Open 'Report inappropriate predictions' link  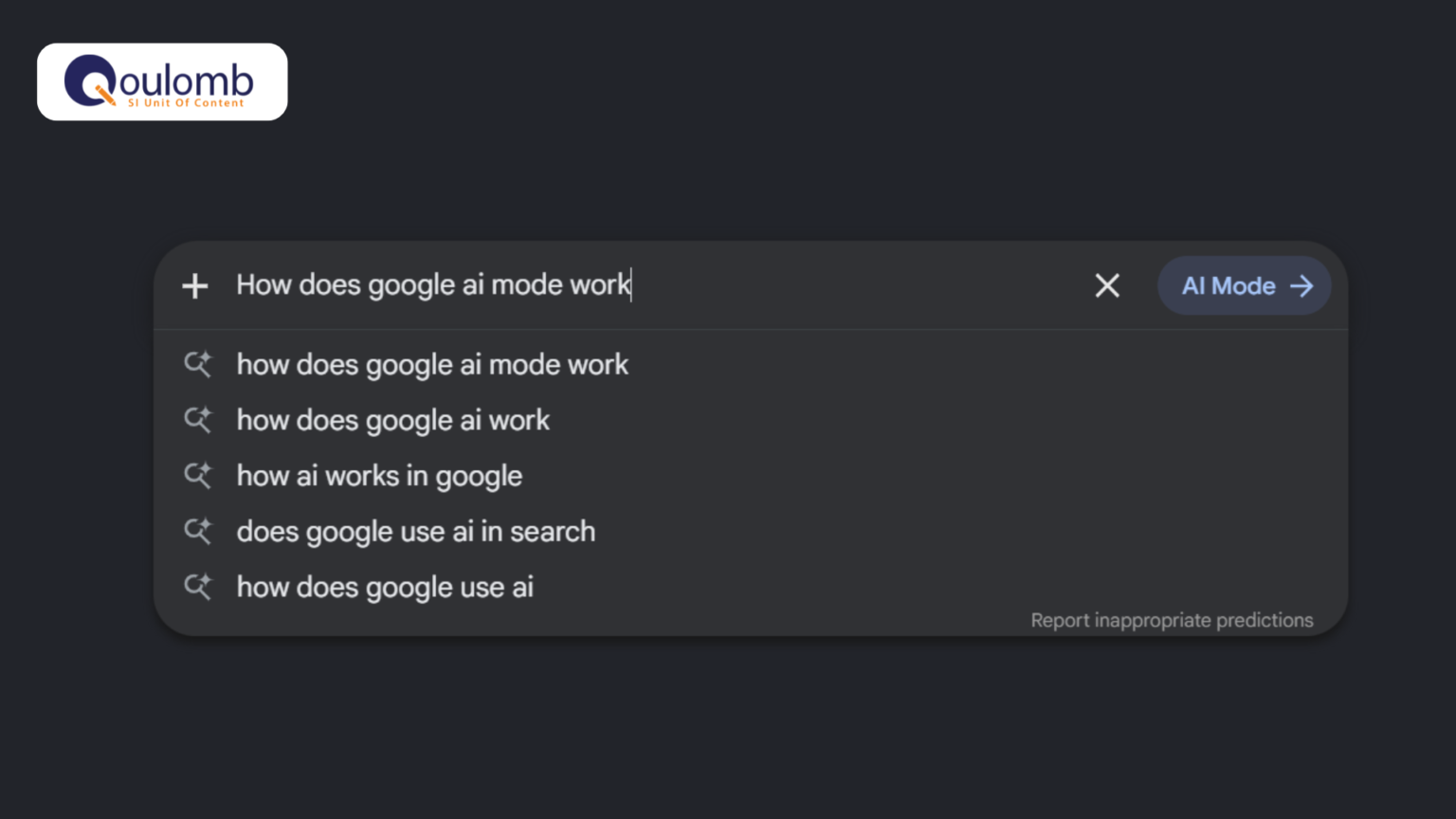pos(1172,620)
